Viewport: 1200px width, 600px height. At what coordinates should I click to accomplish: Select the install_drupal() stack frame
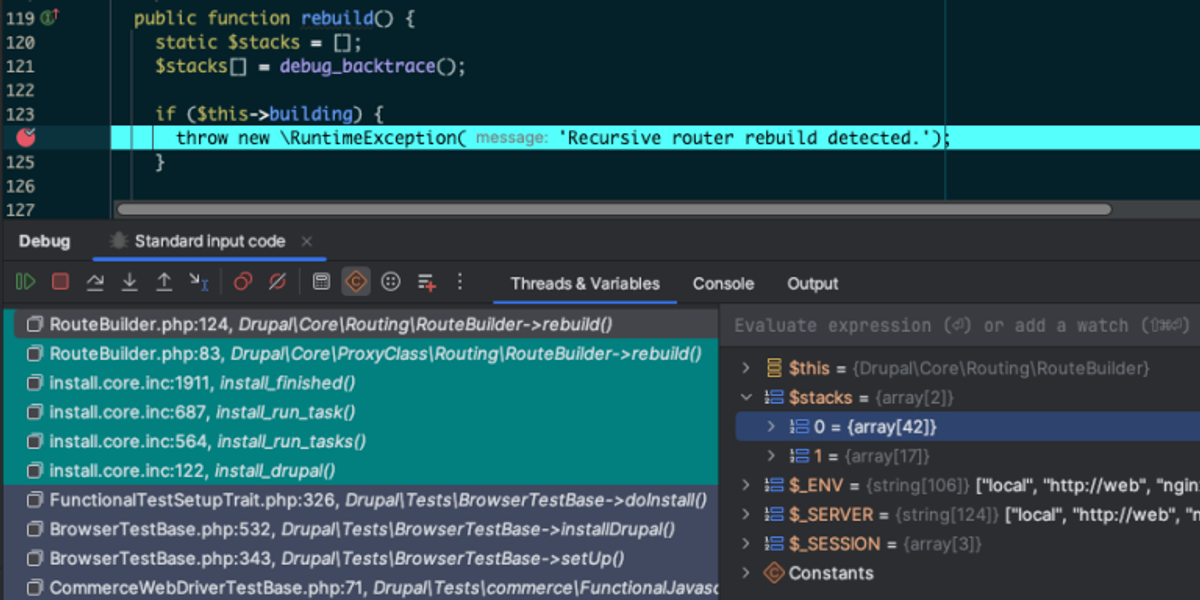[x=360, y=470]
